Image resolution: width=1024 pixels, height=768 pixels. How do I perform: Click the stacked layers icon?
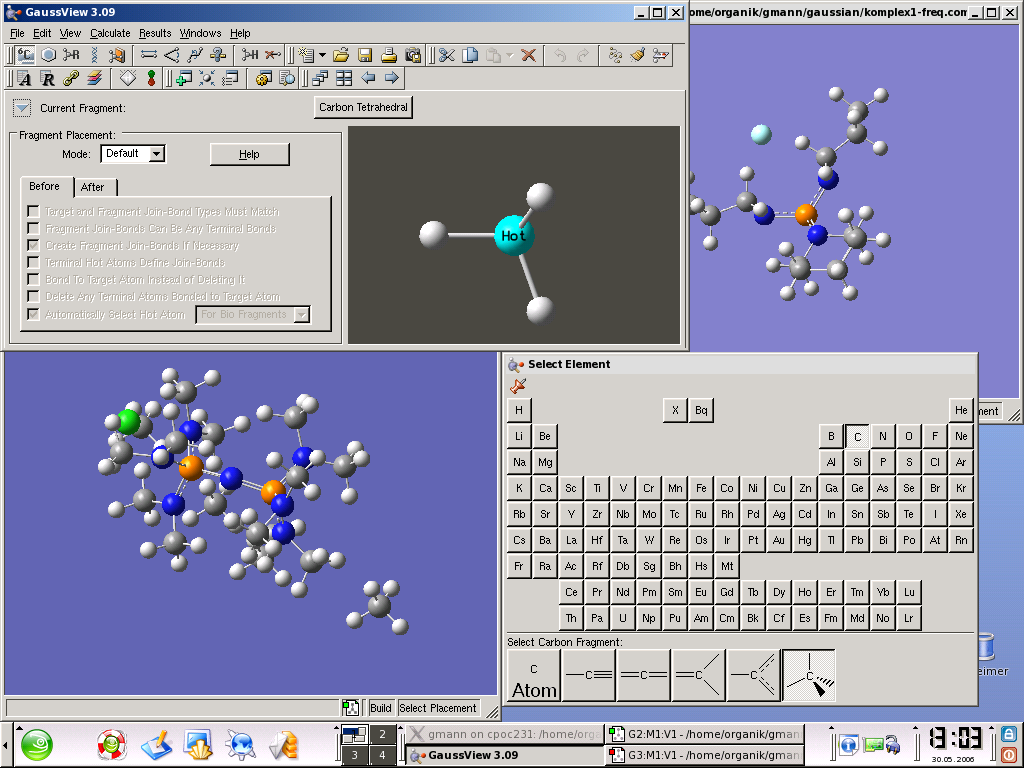pyautogui.click(x=94, y=78)
